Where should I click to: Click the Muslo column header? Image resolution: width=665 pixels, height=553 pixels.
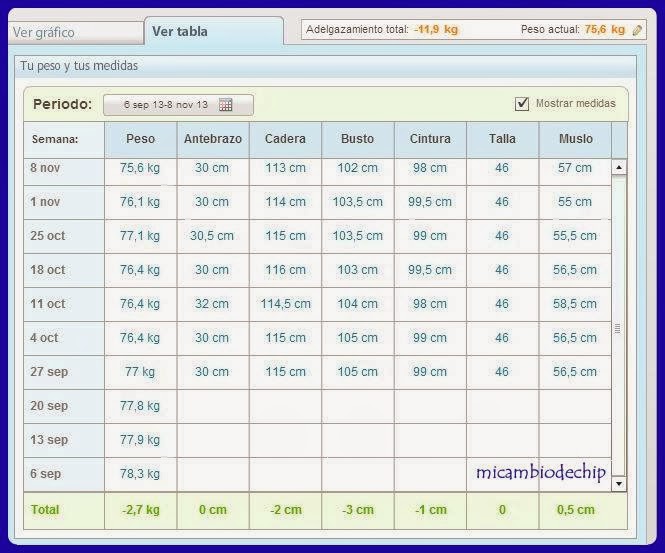pyautogui.click(x=576, y=139)
